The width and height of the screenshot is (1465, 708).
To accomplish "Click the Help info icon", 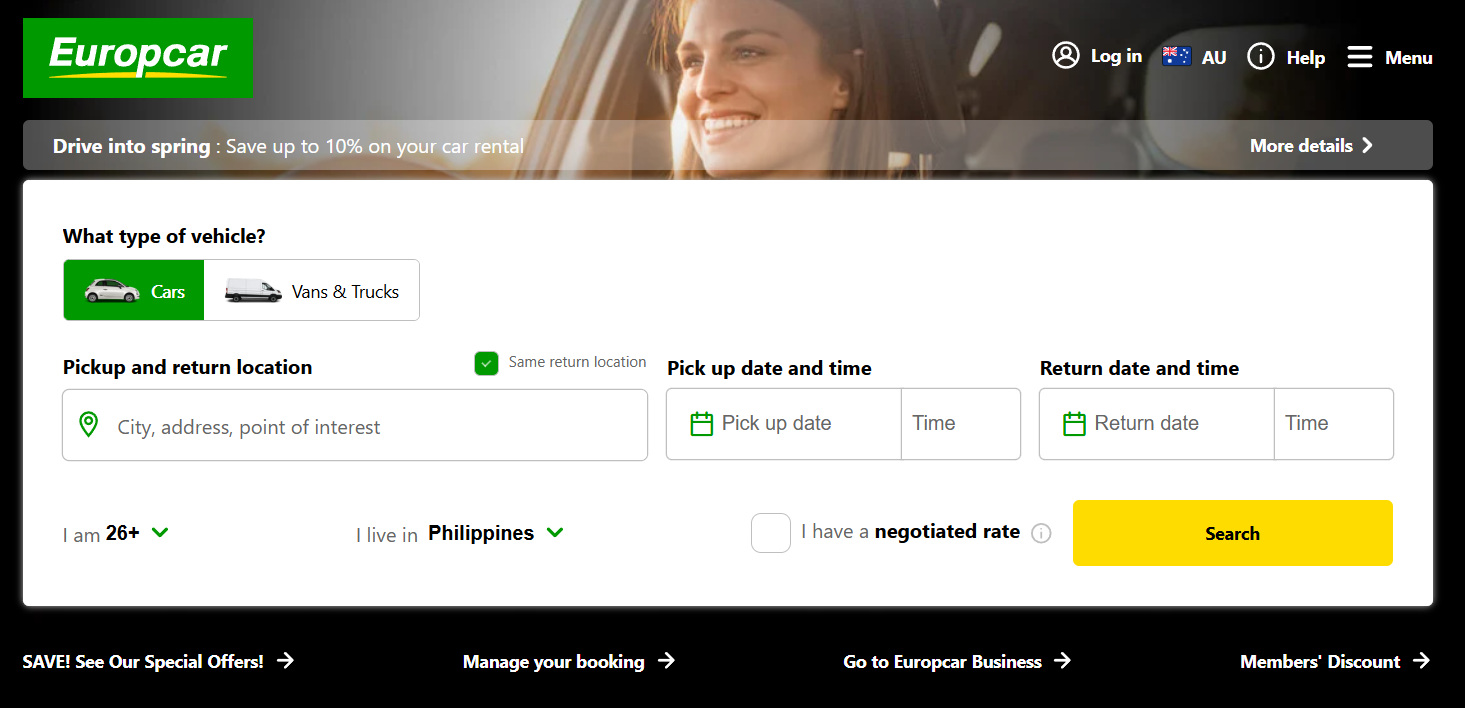I will [x=1260, y=57].
